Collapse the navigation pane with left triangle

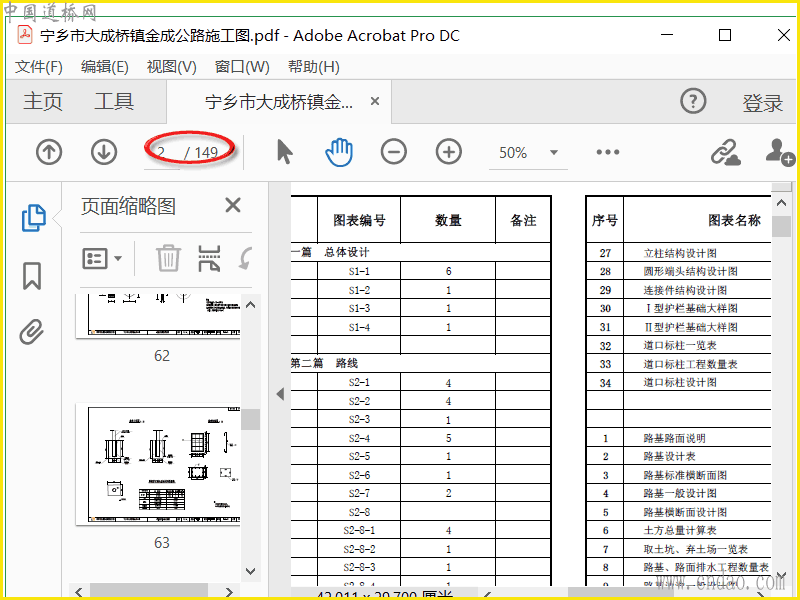280,394
